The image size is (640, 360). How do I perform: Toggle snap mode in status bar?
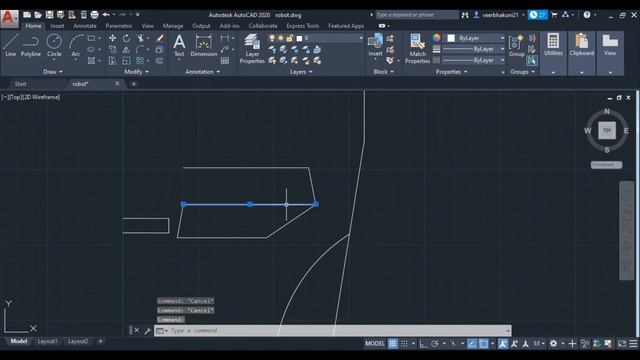click(x=404, y=344)
